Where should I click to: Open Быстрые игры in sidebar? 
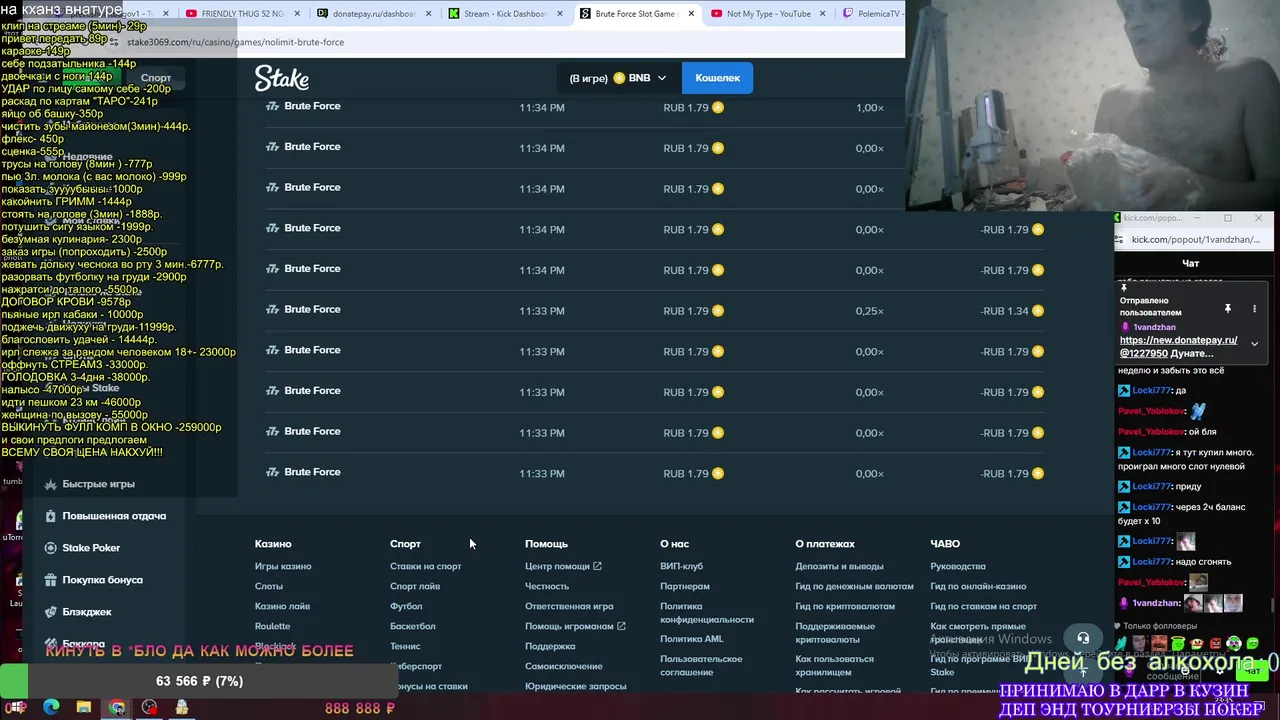pyautogui.click(x=98, y=484)
